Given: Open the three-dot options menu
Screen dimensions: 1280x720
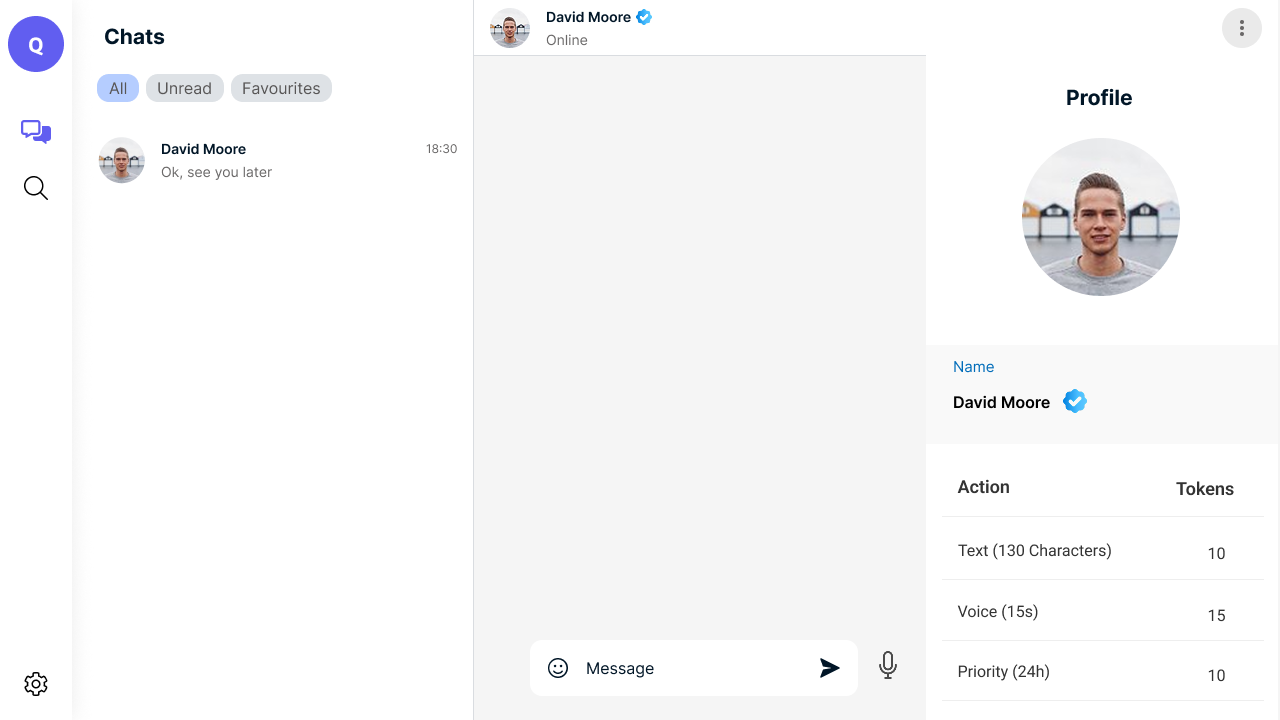Looking at the screenshot, I should [x=1242, y=28].
